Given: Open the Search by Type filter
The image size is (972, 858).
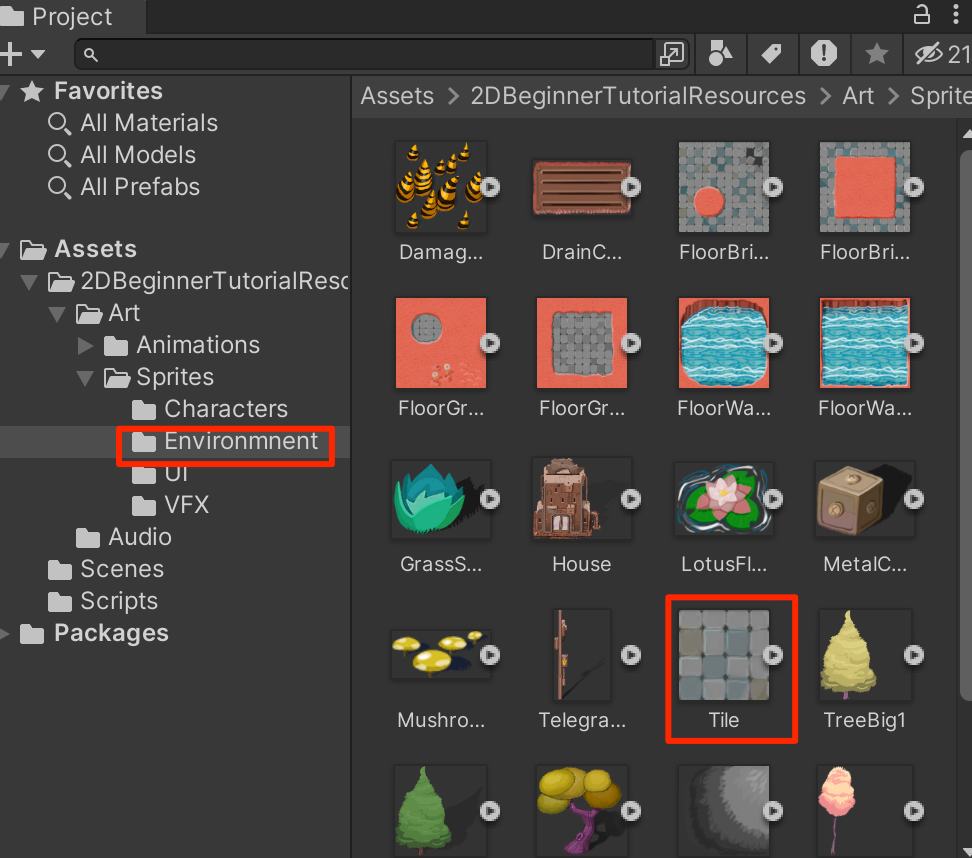Looking at the screenshot, I should [720, 55].
